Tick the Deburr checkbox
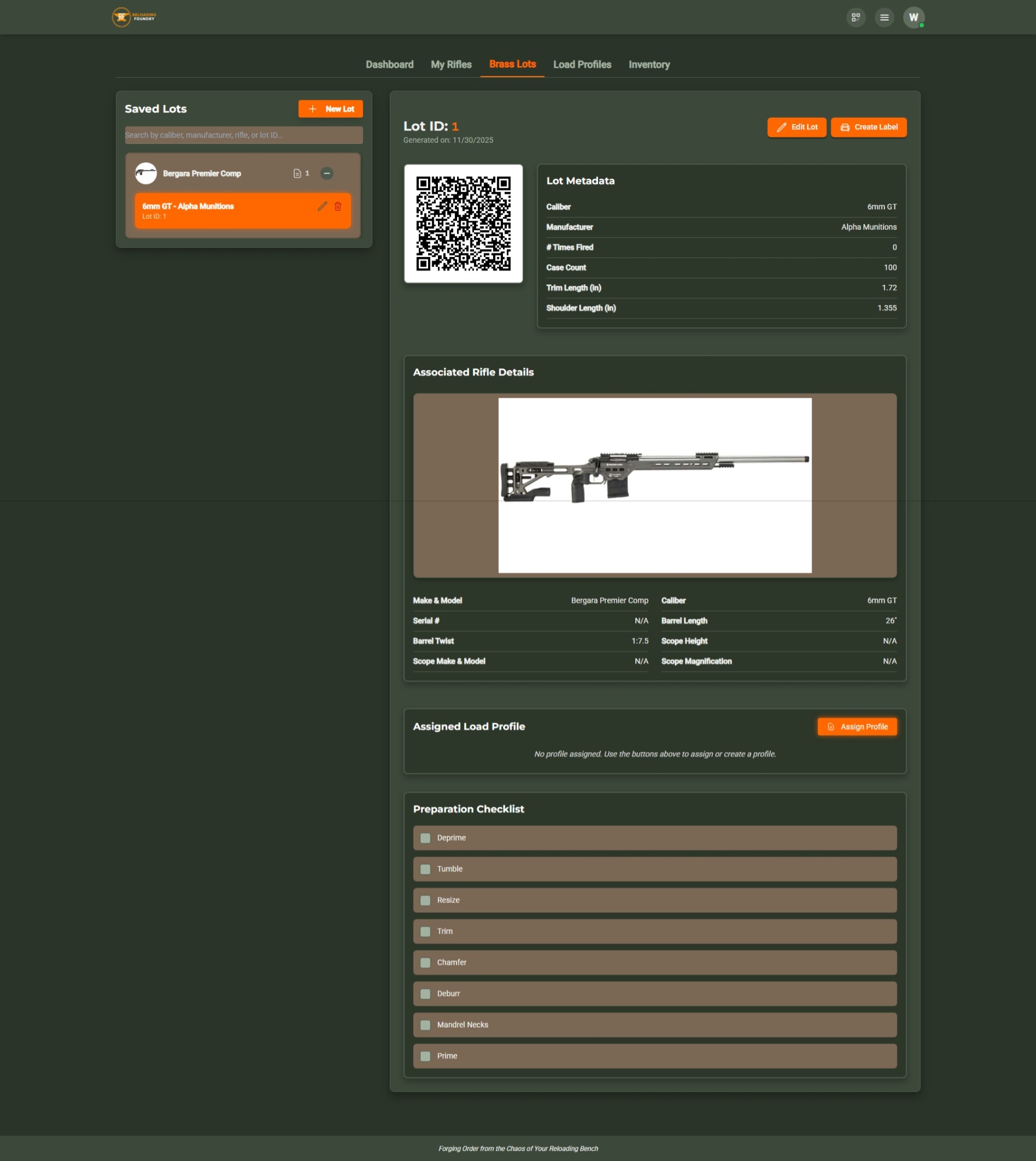 (x=425, y=994)
